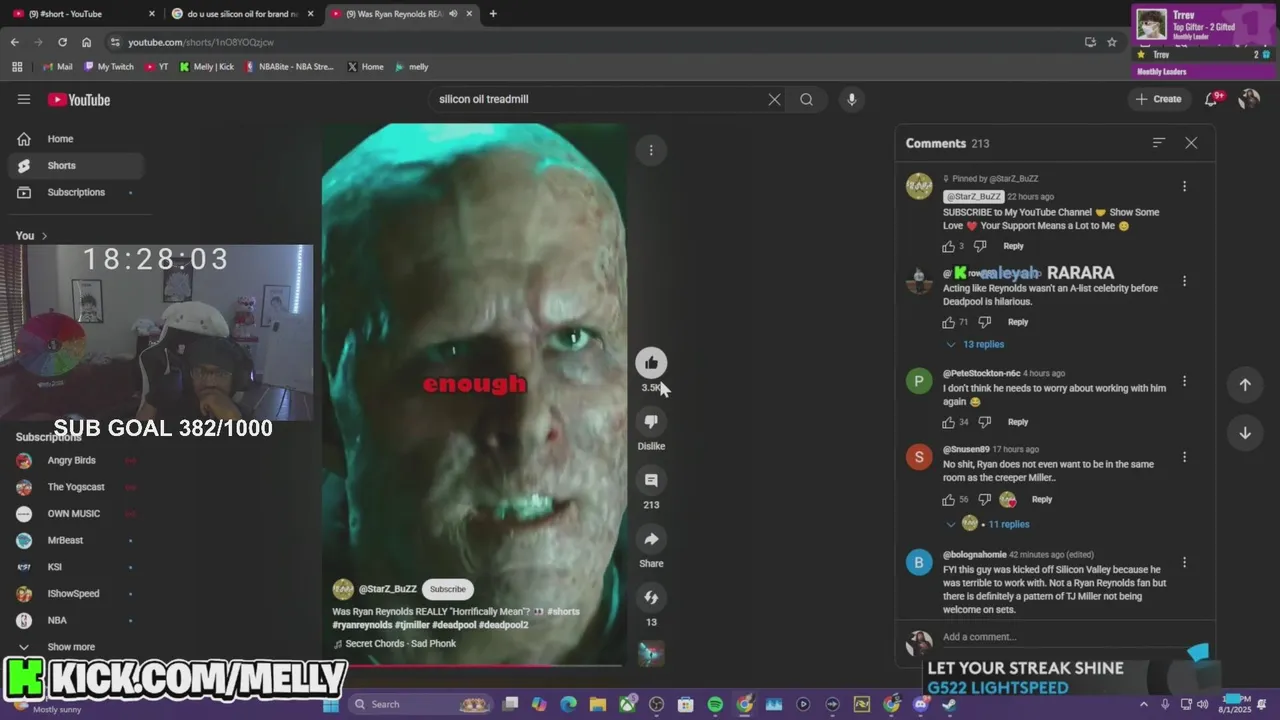Click the Windows taskbar Search box
Viewport: 1280px width, 720px height.
[x=421, y=704]
